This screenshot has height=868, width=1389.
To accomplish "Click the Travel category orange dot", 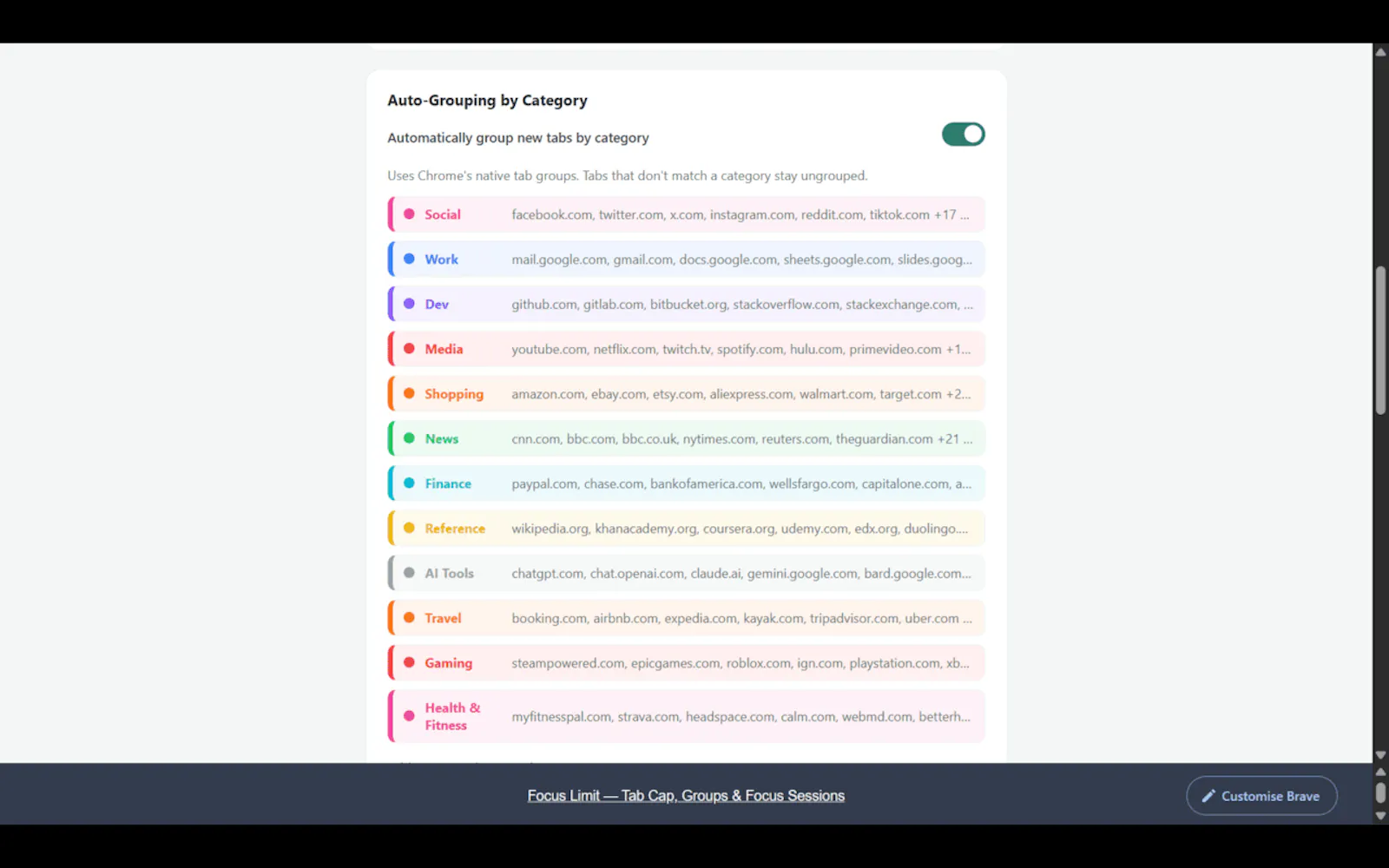I will (x=409, y=617).
